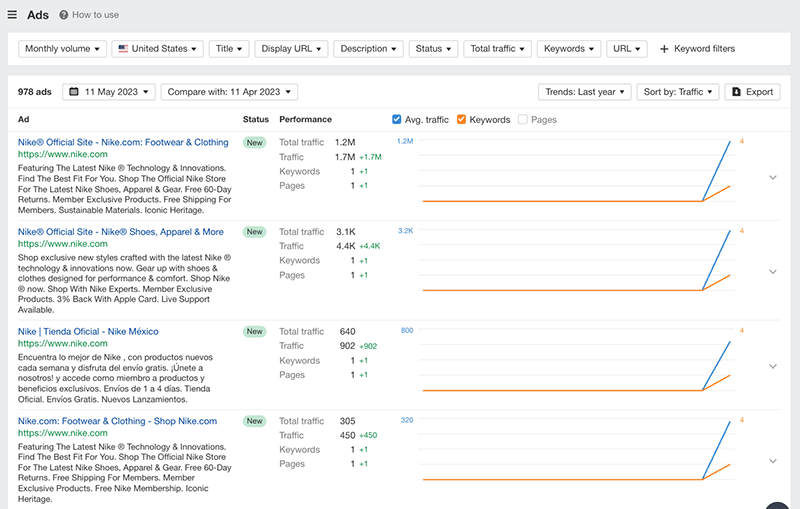Open the Display URL filter dropdown

(x=291, y=49)
